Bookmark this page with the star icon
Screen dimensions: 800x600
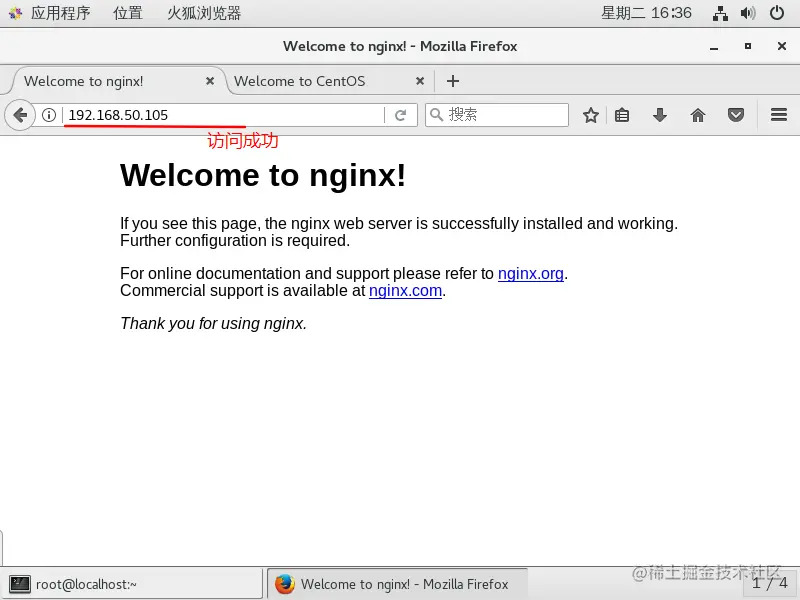pos(591,115)
